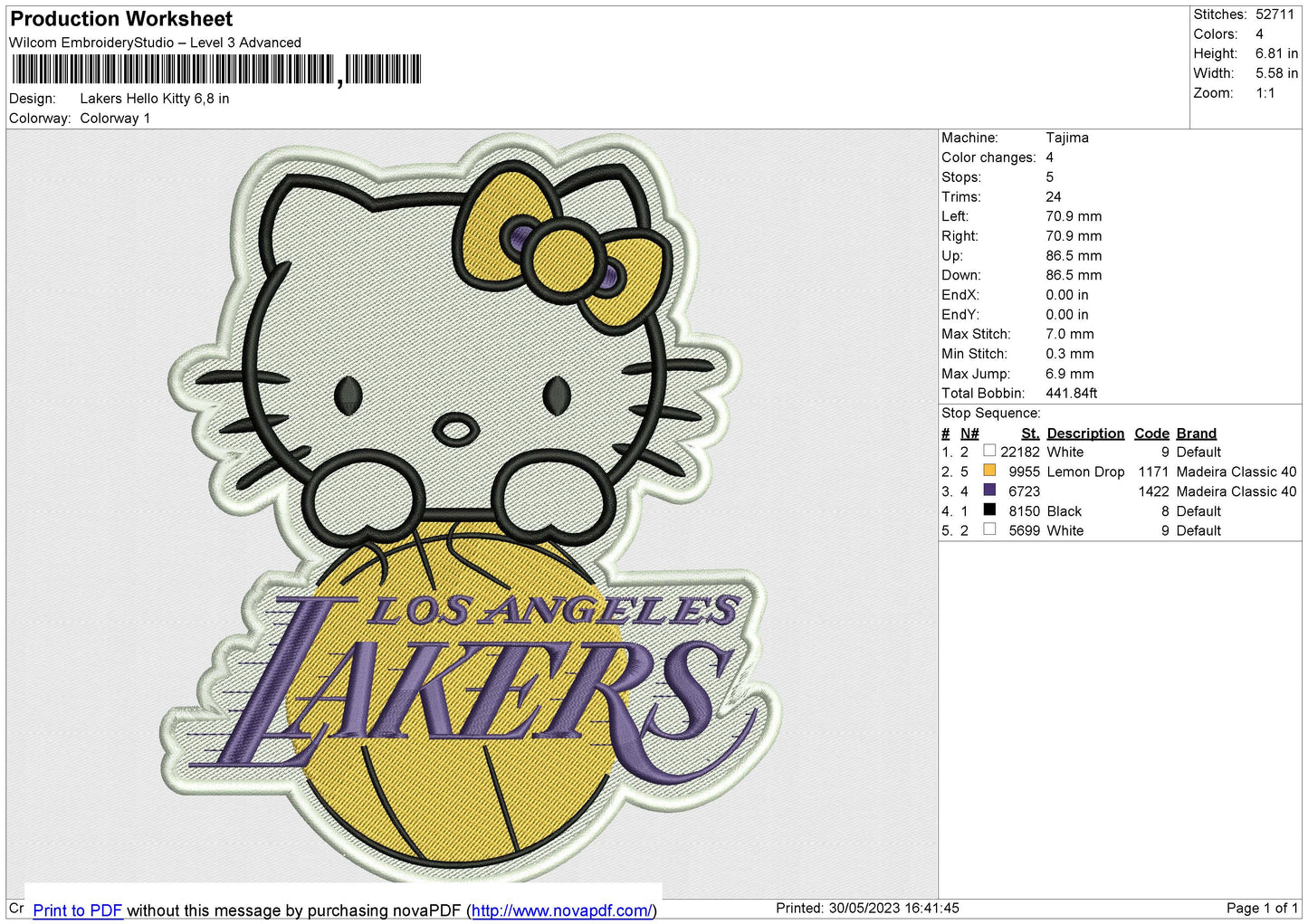Select the Zoom value 1:1

coord(1265,93)
